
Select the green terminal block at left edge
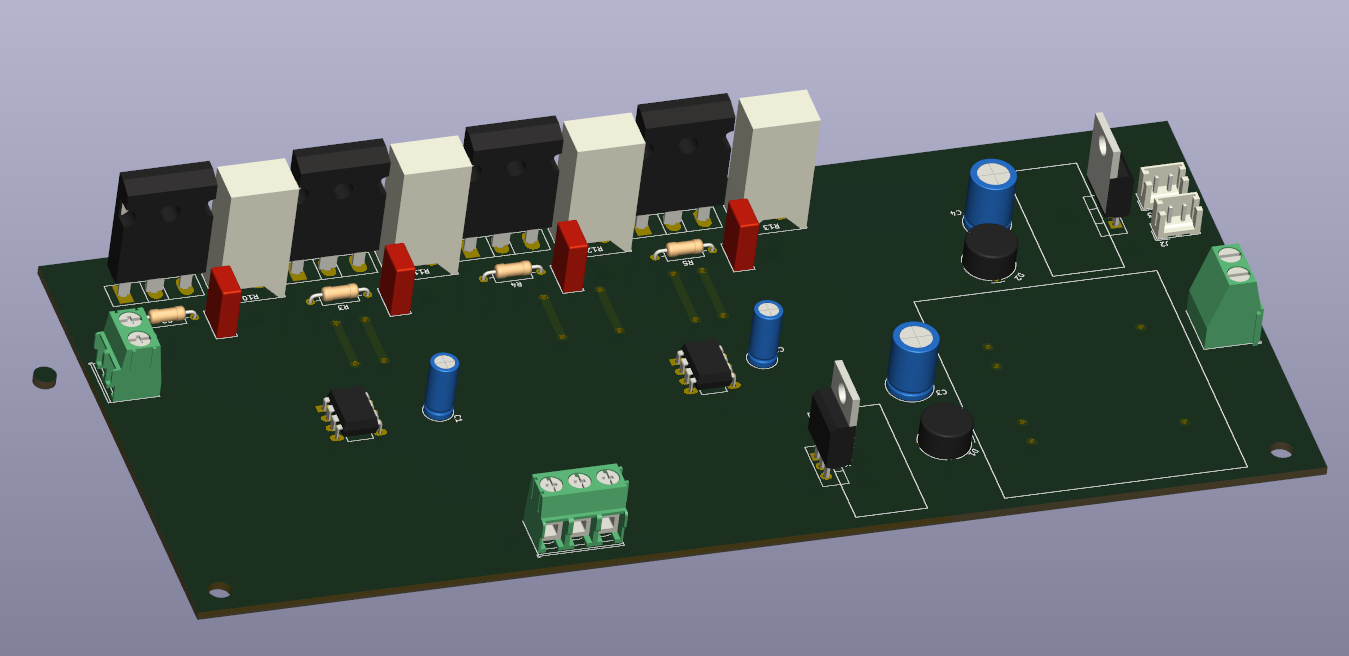pos(131,355)
